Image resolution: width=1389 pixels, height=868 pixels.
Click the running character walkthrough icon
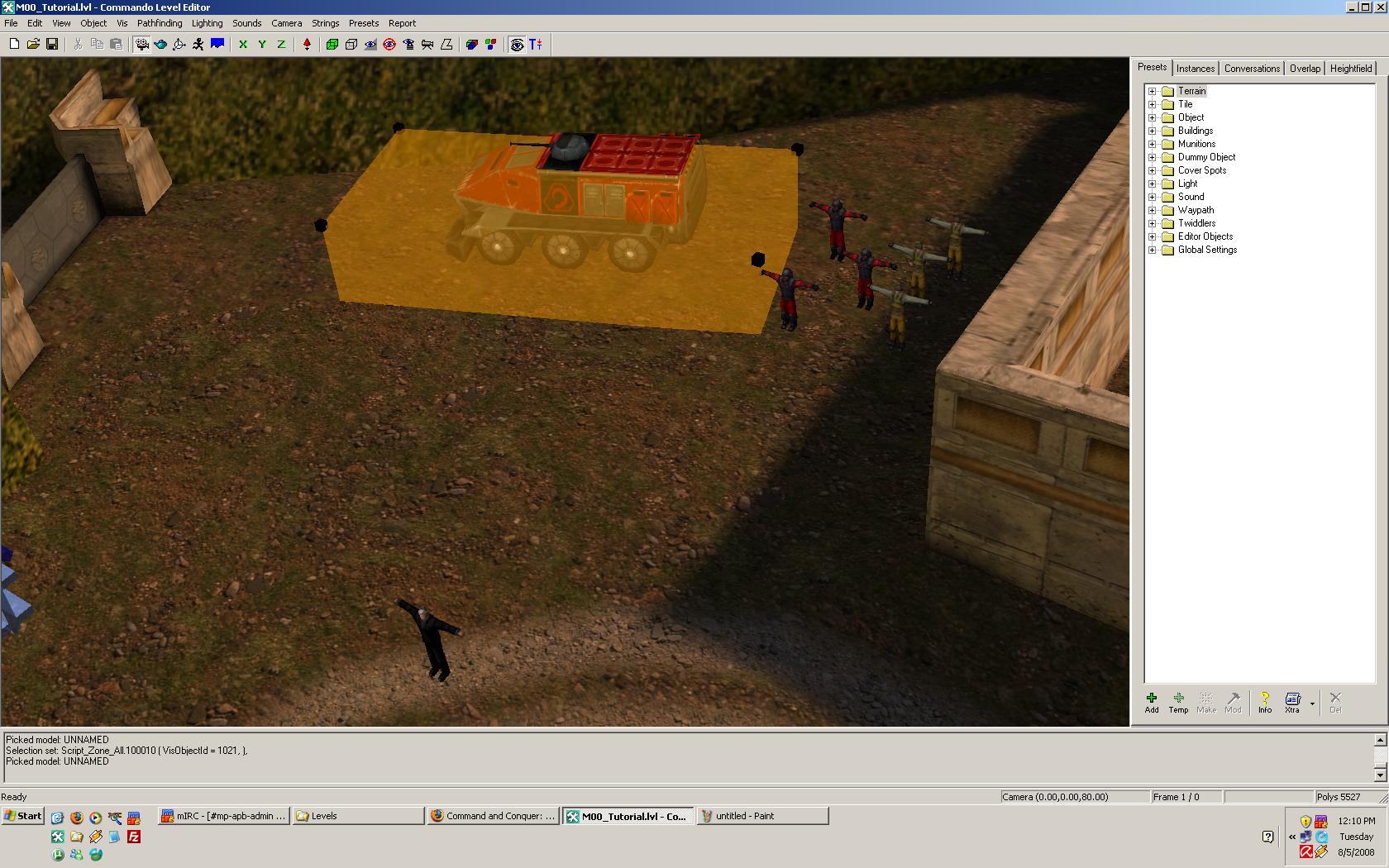click(198, 45)
